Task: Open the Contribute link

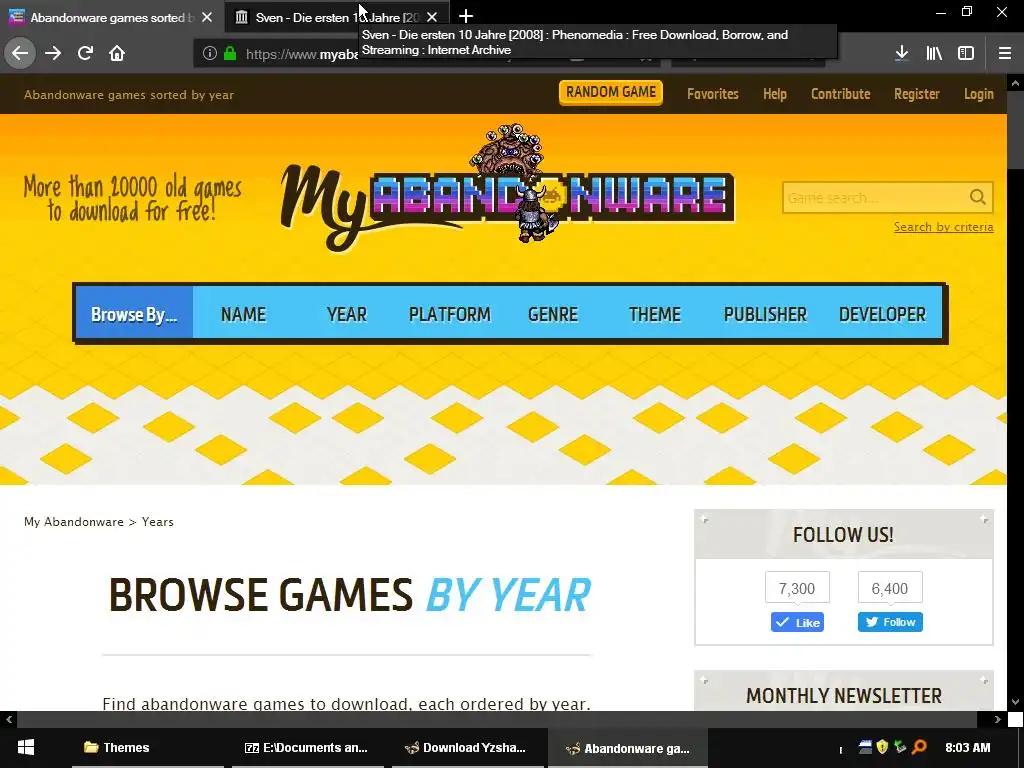Action: [840, 94]
